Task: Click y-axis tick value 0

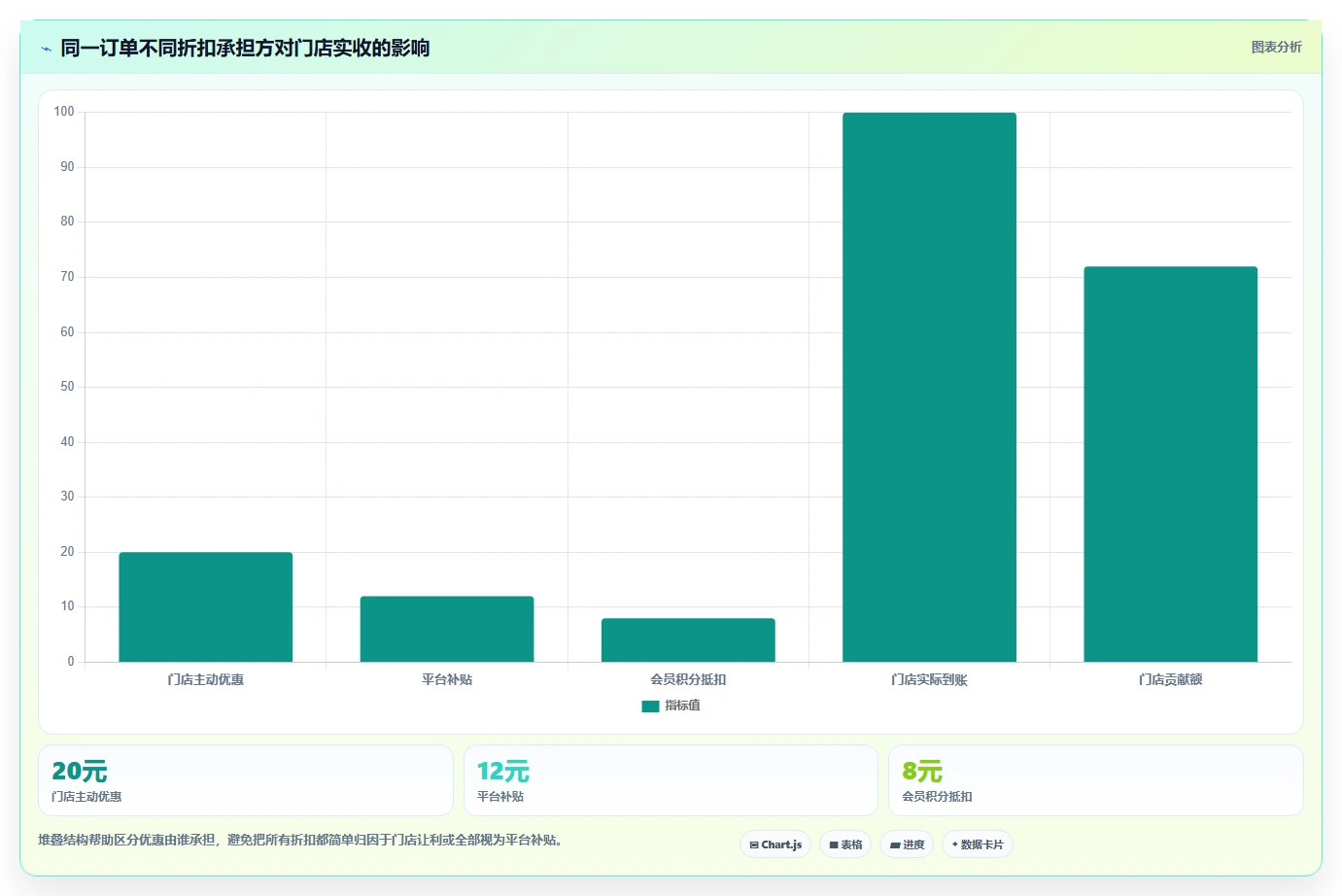Action: click(x=71, y=662)
